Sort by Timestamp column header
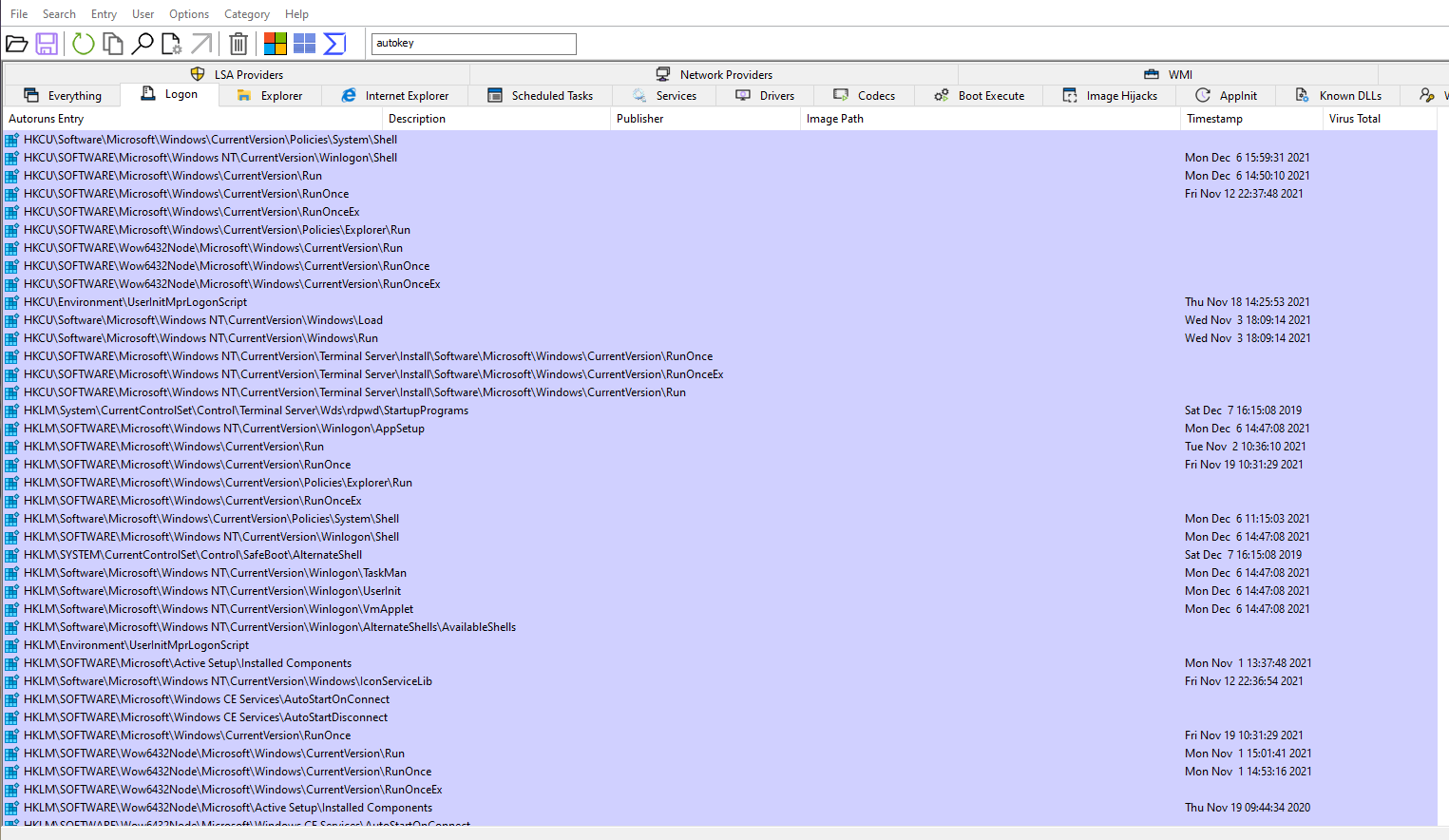Viewport: 1449px width, 840px height. [x=1251, y=119]
